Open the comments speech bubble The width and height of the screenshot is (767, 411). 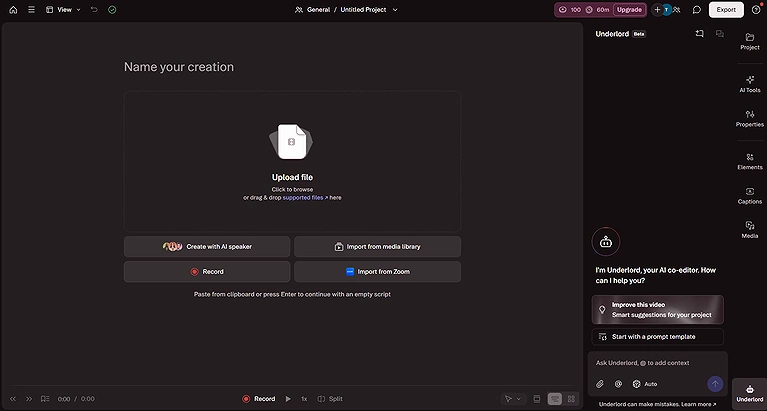click(697, 10)
